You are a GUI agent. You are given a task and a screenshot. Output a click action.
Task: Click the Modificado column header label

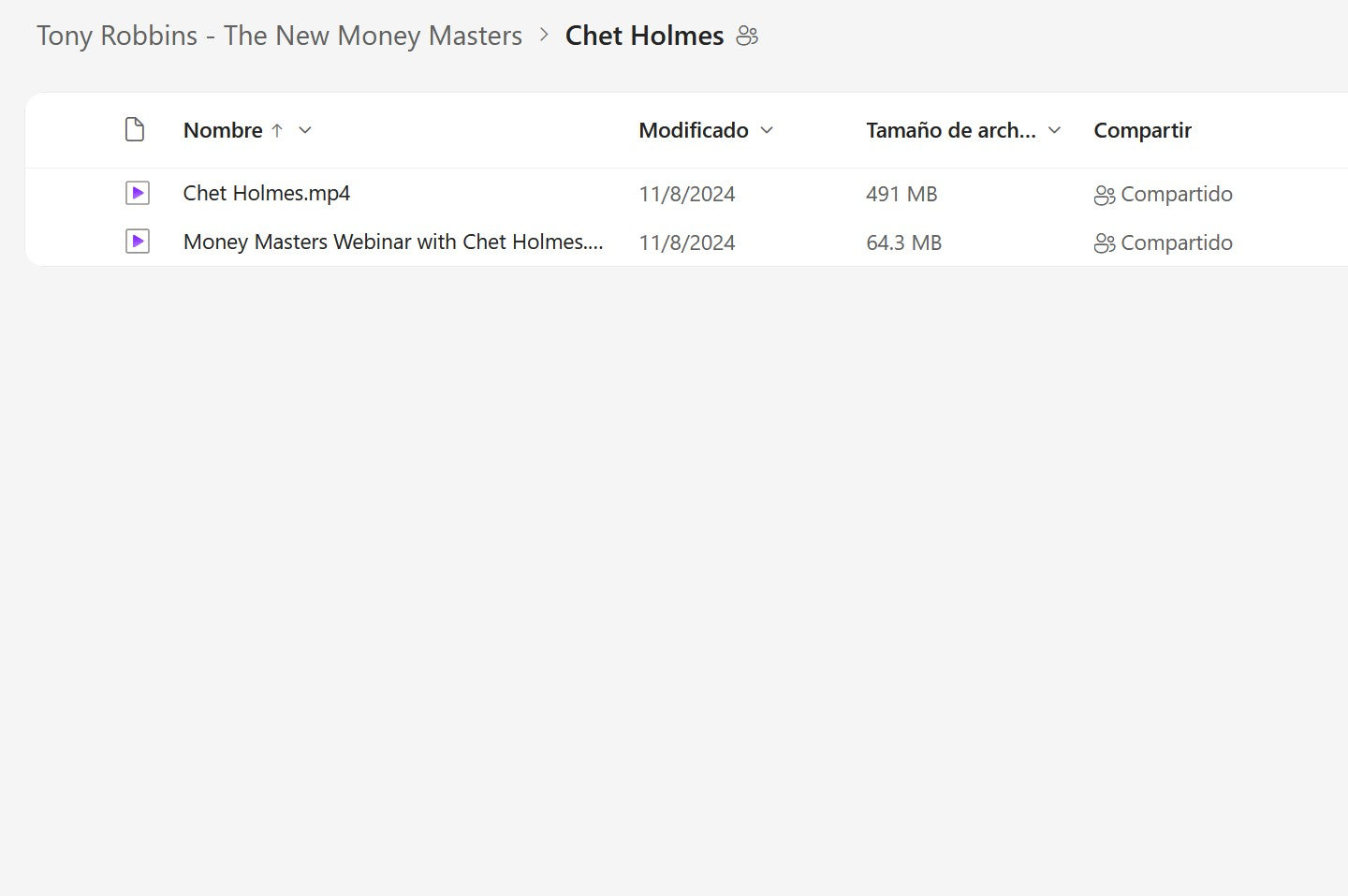[694, 130]
